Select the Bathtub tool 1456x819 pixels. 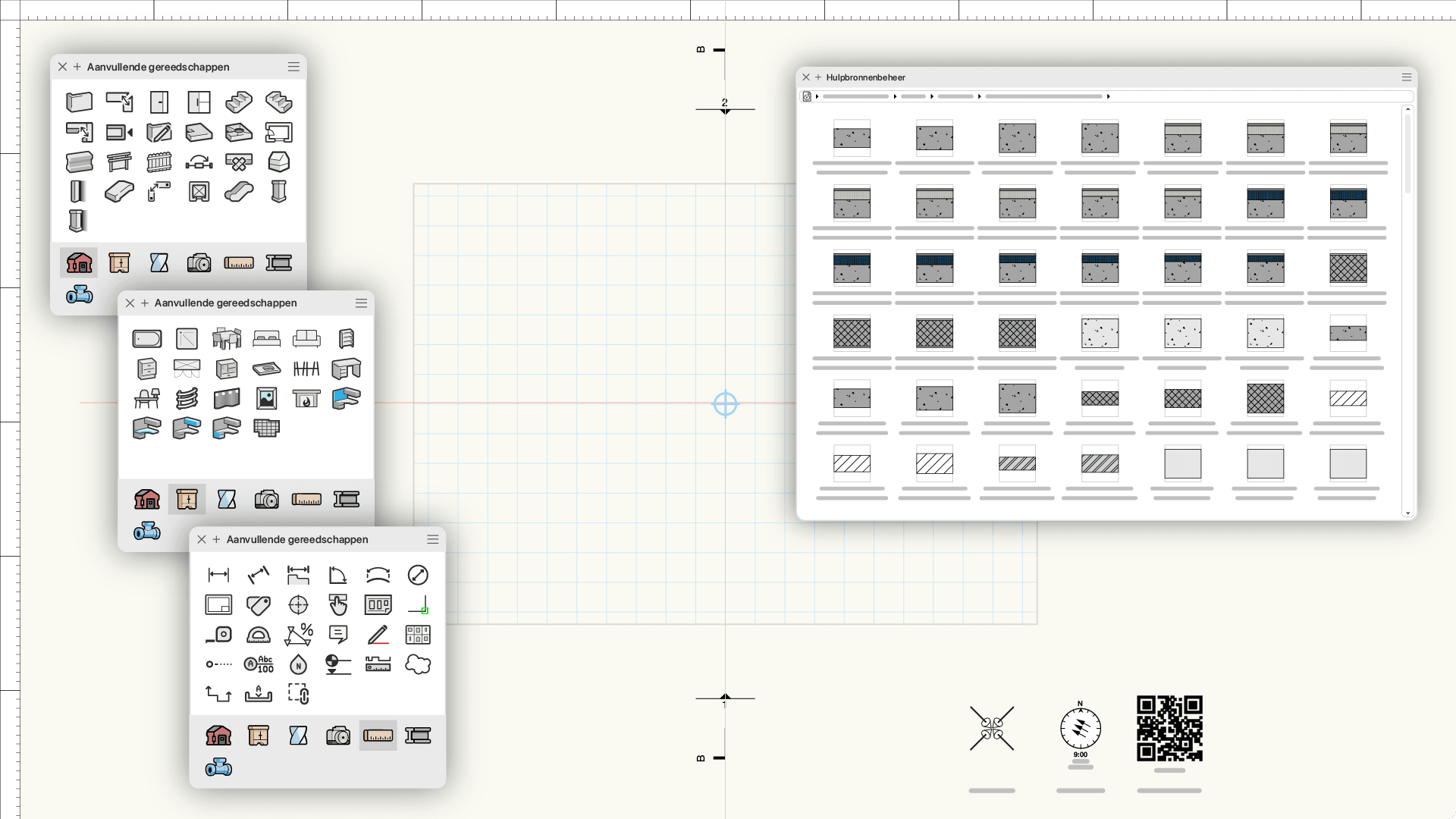(x=147, y=339)
